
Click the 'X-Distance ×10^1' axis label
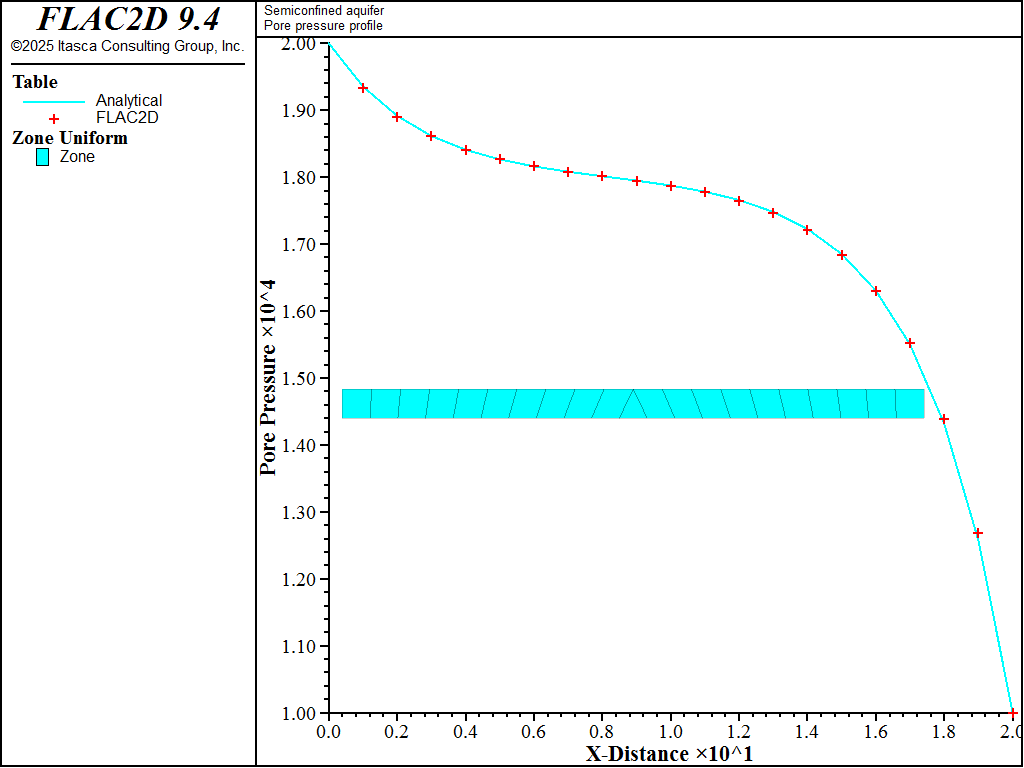(x=668, y=754)
